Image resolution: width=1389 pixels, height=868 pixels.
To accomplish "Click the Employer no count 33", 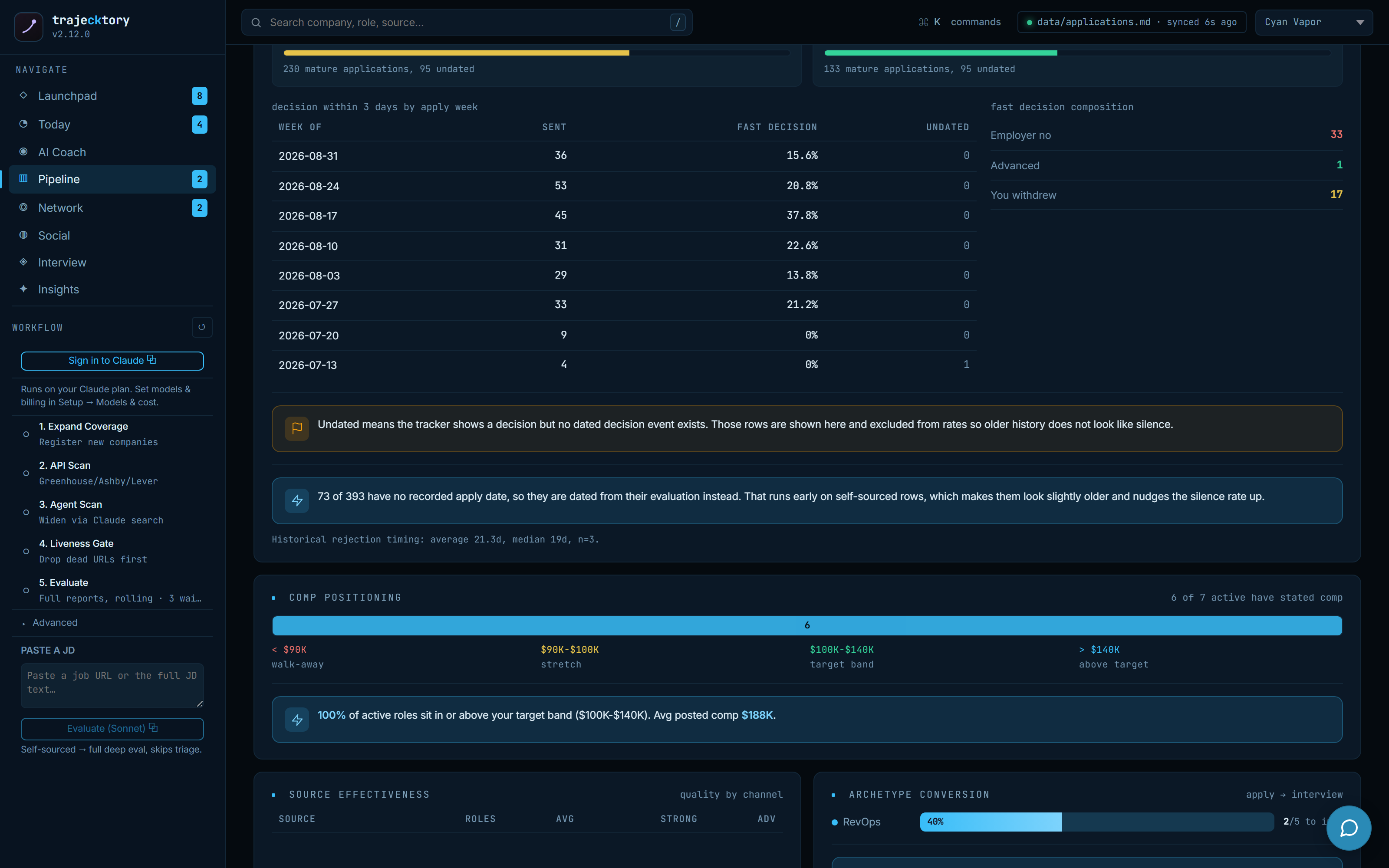I will (x=1336, y=135).
